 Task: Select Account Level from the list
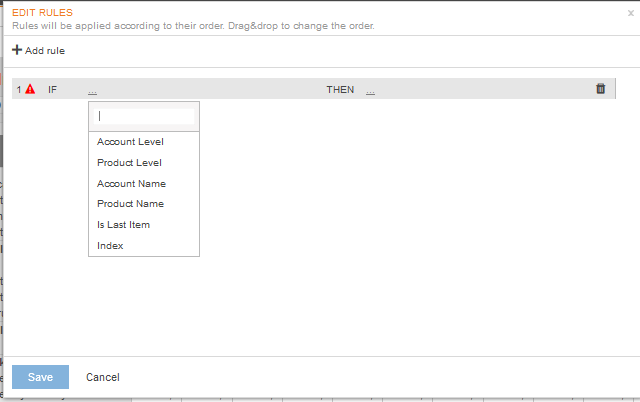coord(130,142)
